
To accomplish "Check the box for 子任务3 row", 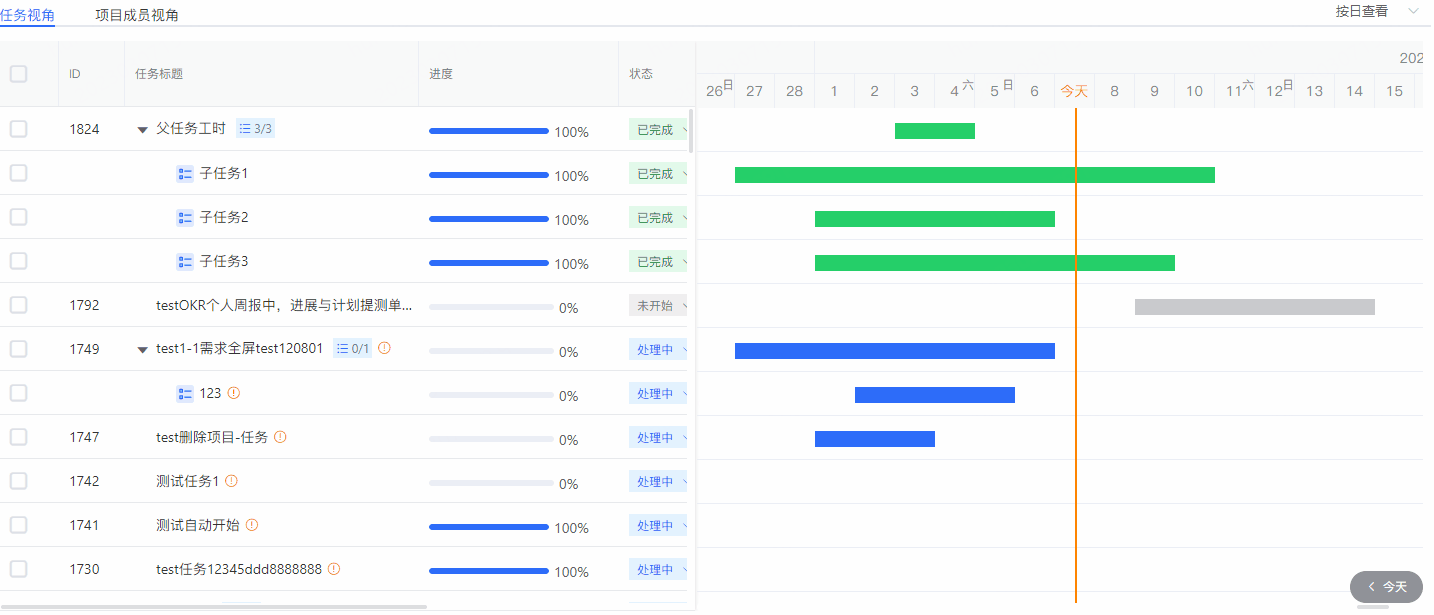I will (x=18, y=261).
